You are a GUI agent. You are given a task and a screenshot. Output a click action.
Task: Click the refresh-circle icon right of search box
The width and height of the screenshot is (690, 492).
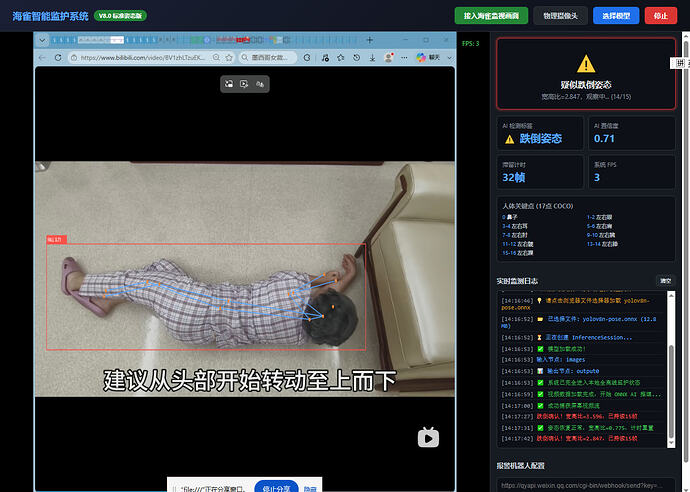click(x=307, y=58)
